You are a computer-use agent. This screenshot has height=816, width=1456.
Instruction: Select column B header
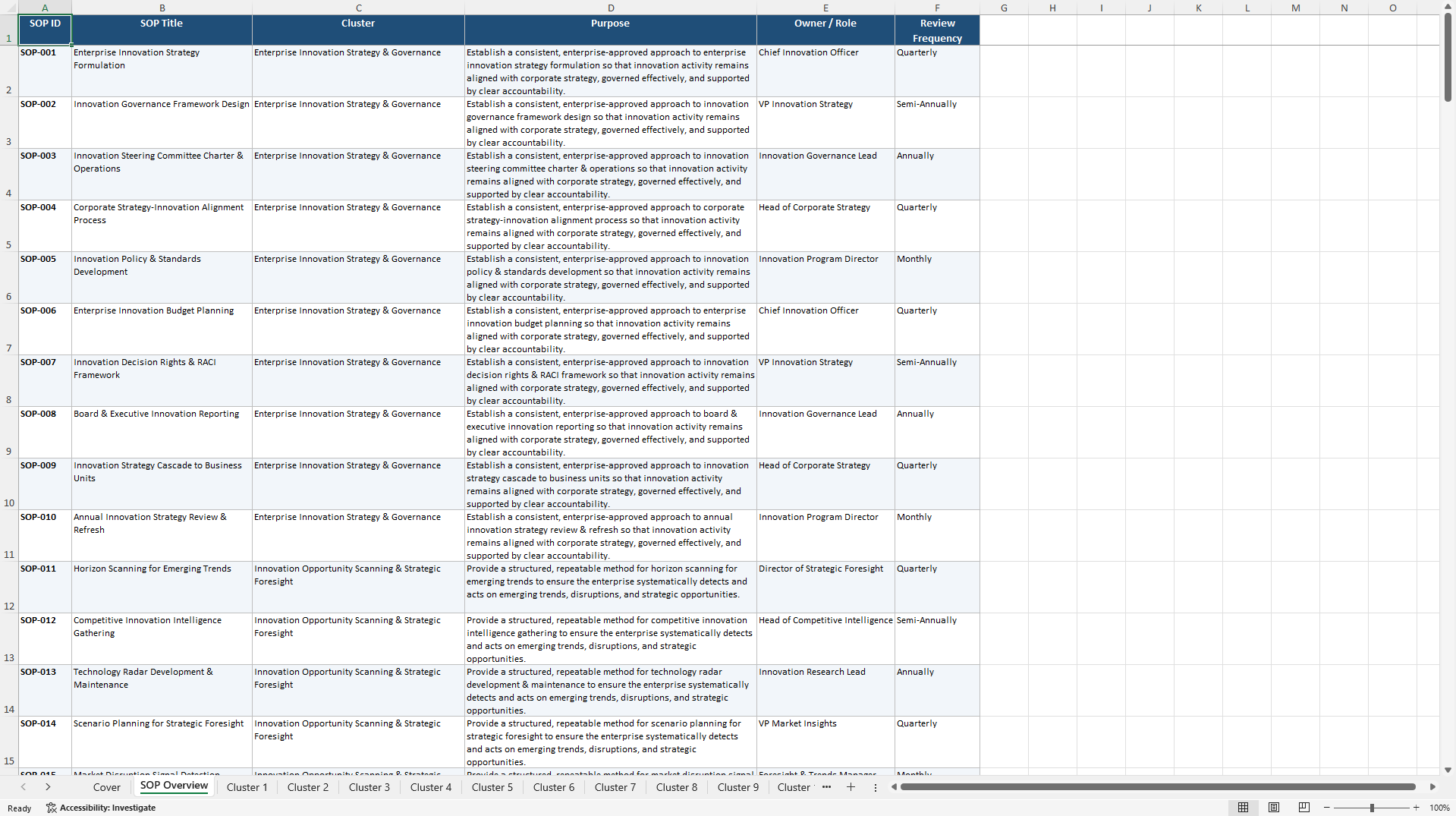[162, 8]
